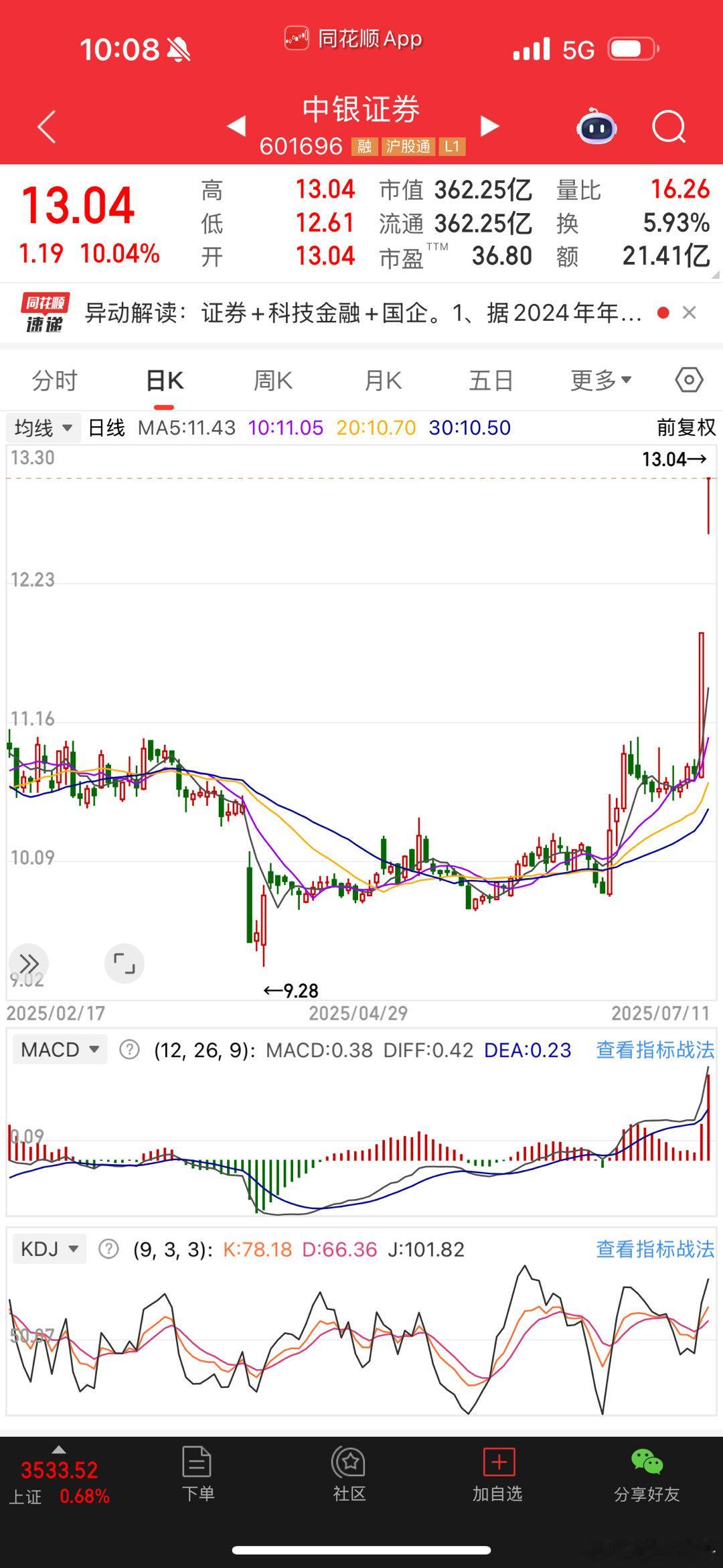Viewport: 723px width, 1568px height.
Task: Switch chart to fullscreen landscape view
Action: tap(125, 964)
